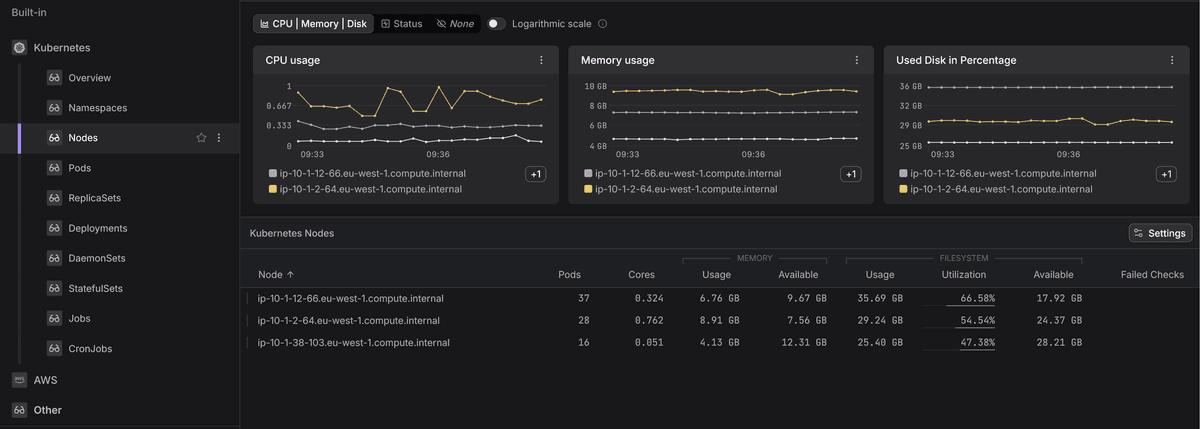Click the binoculars icon beside Namespaces
The width and height of the screenshot is (1200, 429).
(x=55, y=107)
